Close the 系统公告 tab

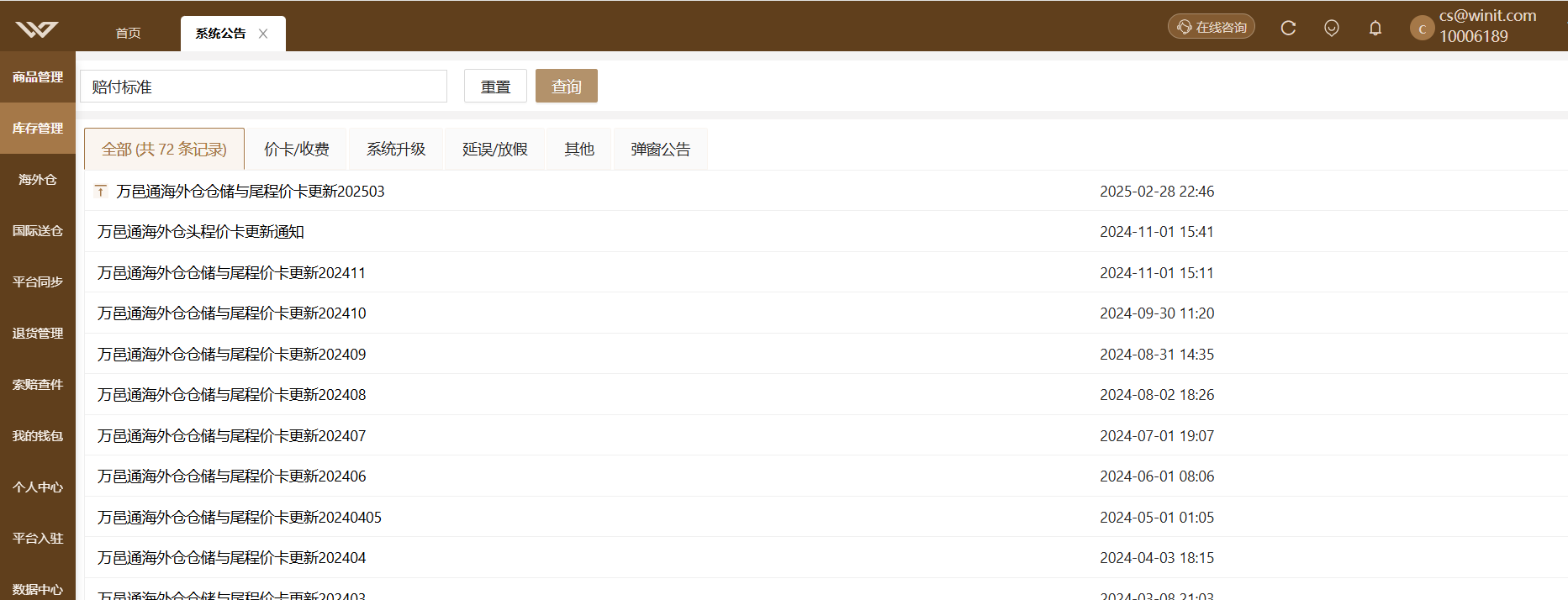coord(263,34)
